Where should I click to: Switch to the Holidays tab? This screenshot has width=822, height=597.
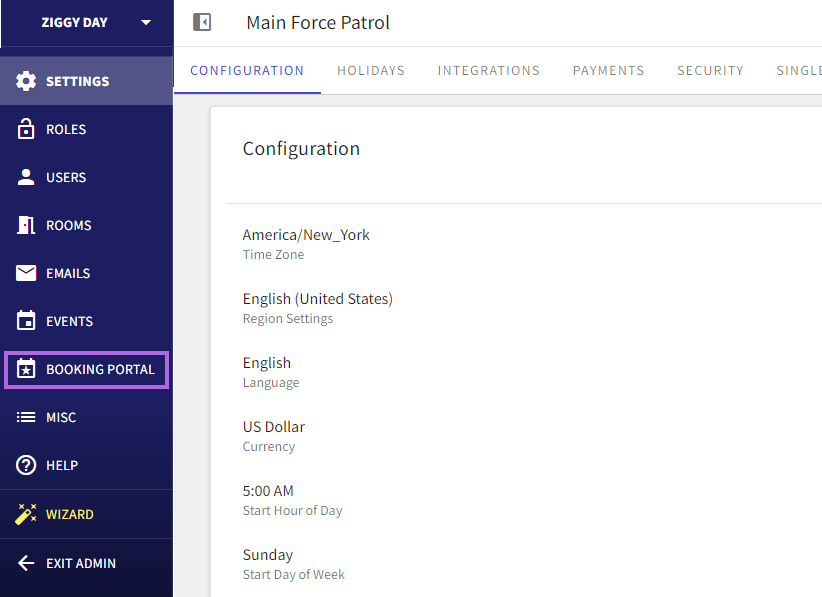coord(370,70)
